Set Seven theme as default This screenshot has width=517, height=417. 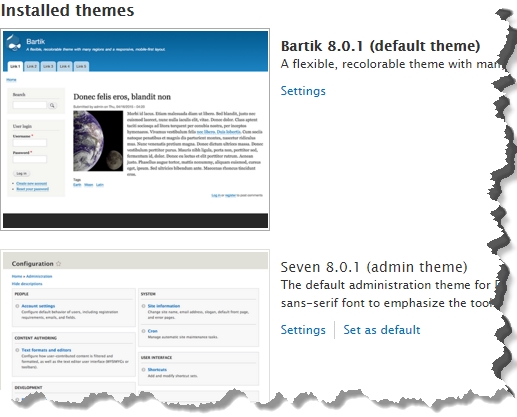[382, 330]
